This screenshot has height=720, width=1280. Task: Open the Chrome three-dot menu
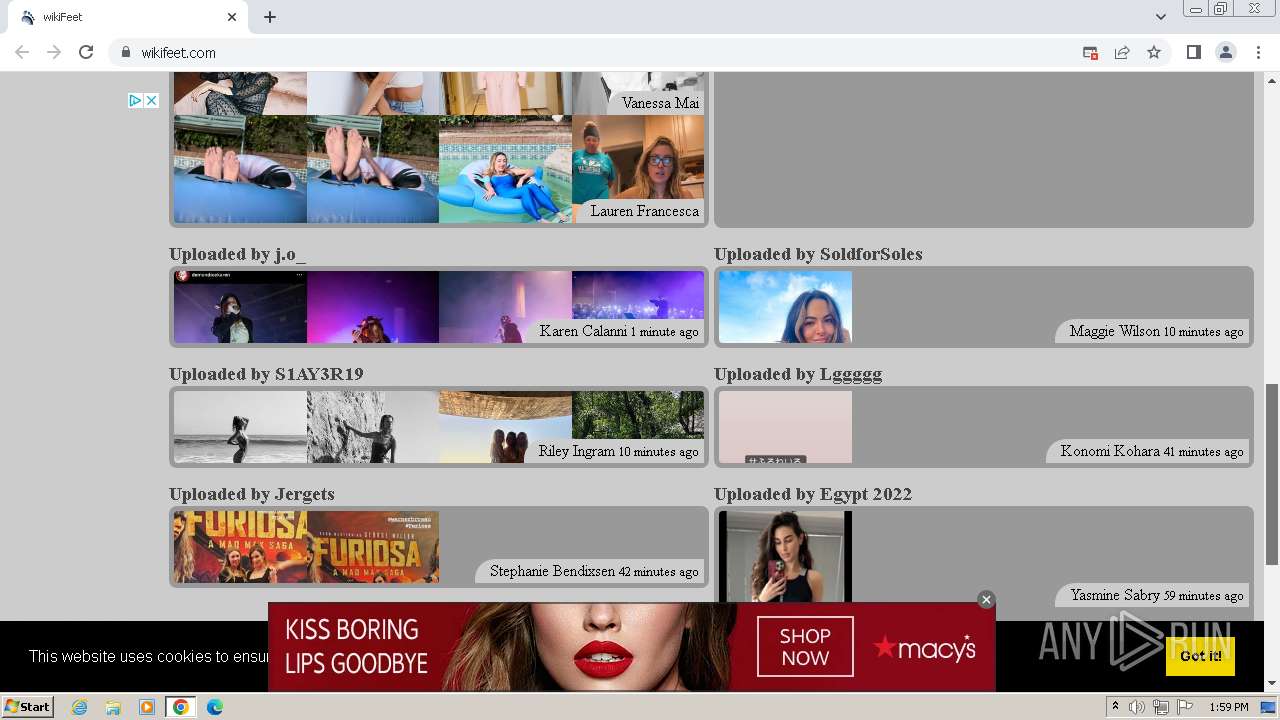1258,53
